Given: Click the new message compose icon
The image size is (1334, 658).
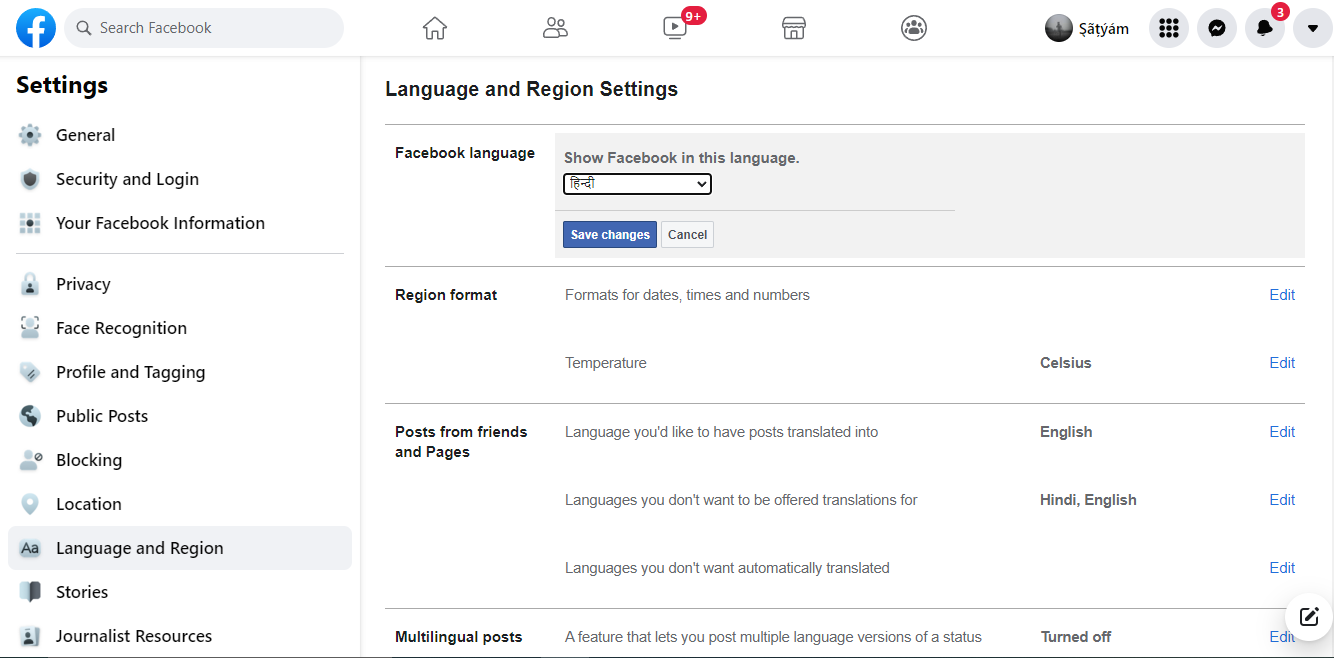Looking at the screenshot, I should [1309, 616].
